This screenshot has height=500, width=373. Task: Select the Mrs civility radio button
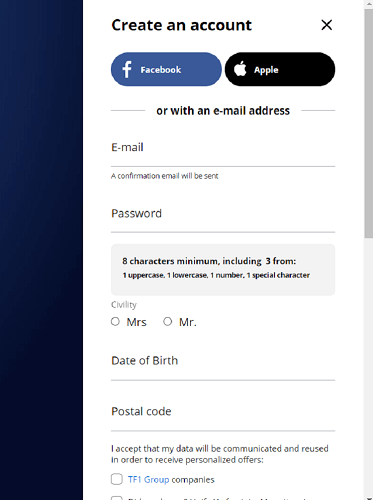[x=115, y=322]
